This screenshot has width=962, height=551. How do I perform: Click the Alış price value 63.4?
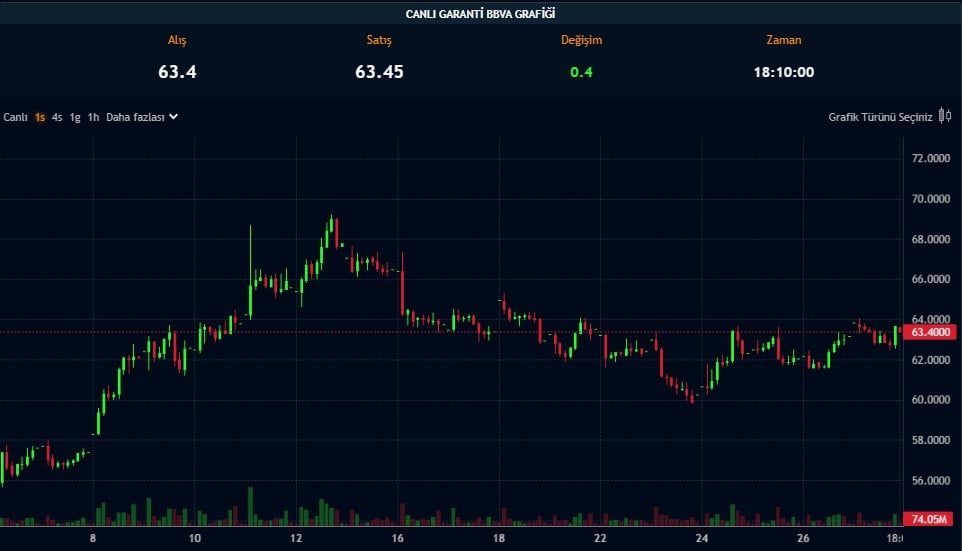pyautogui.click(x=176, y=72)
